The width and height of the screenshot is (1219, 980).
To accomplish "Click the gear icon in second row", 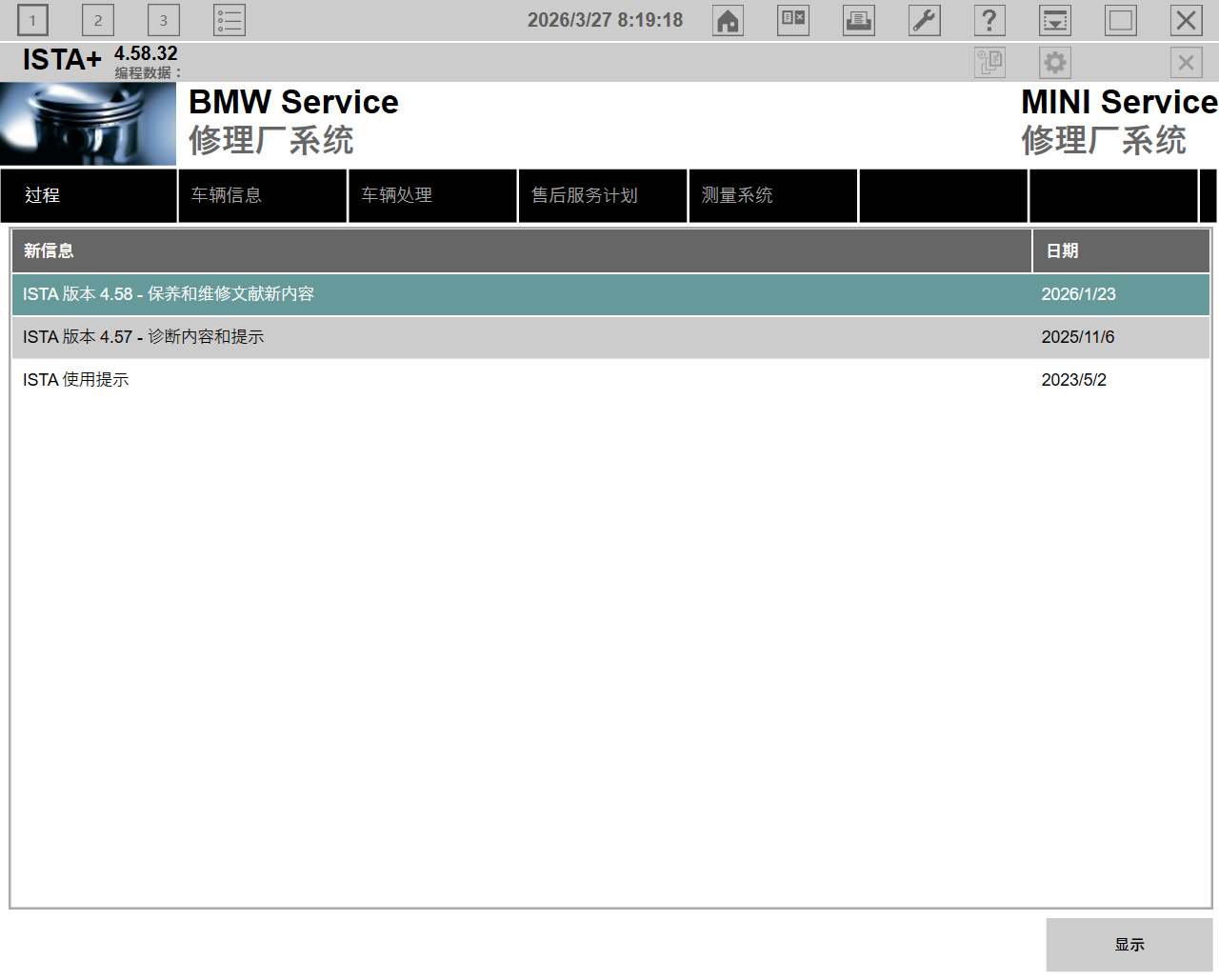I will (x=1054, y=63).
